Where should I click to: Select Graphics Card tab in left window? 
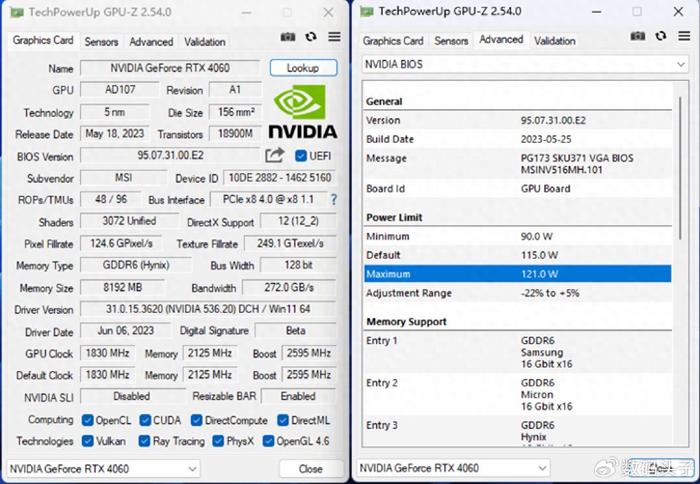[x=43, y=40]
